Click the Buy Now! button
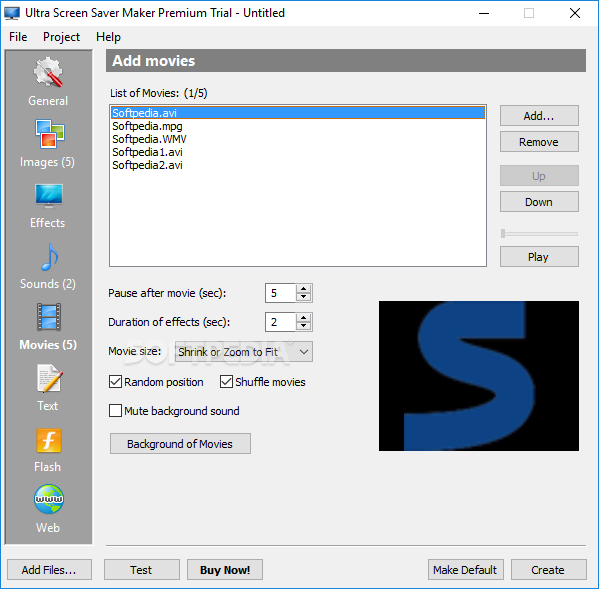Screen dimensions: 599x589 click(225, 570)
